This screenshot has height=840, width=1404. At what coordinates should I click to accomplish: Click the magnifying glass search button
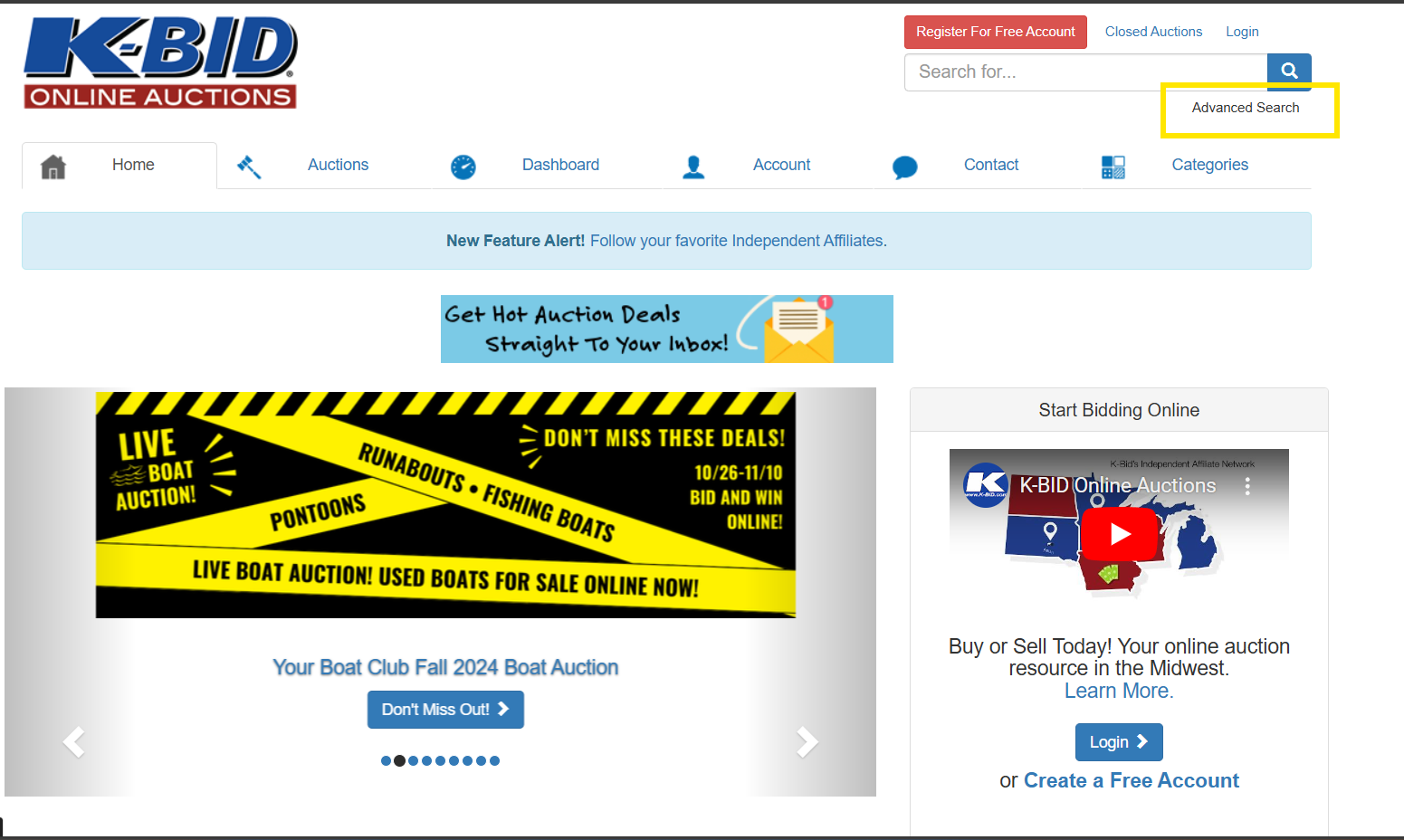[x=1289, y=72]
